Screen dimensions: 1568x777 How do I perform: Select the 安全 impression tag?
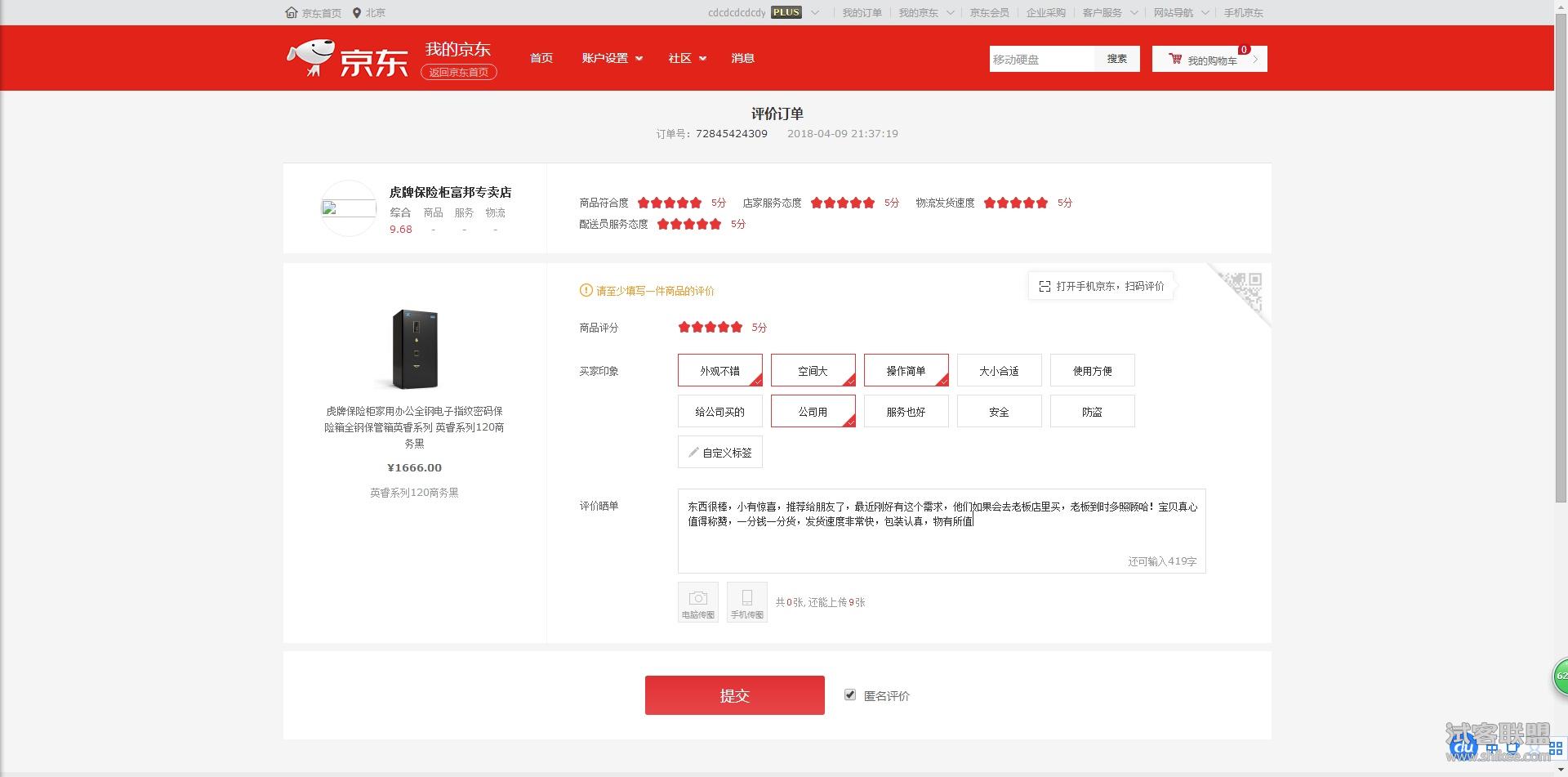pyautogui.click(x=1000, y=411)
